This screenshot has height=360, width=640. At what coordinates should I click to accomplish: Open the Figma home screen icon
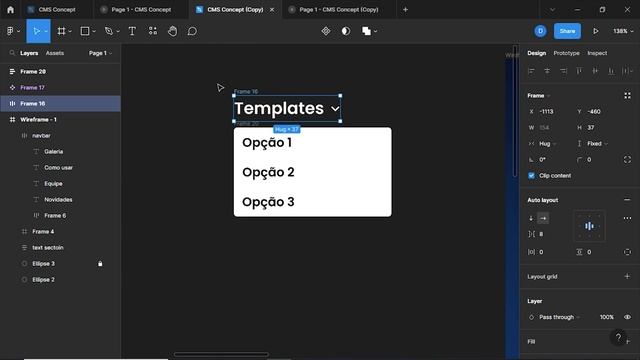(10, 9)
